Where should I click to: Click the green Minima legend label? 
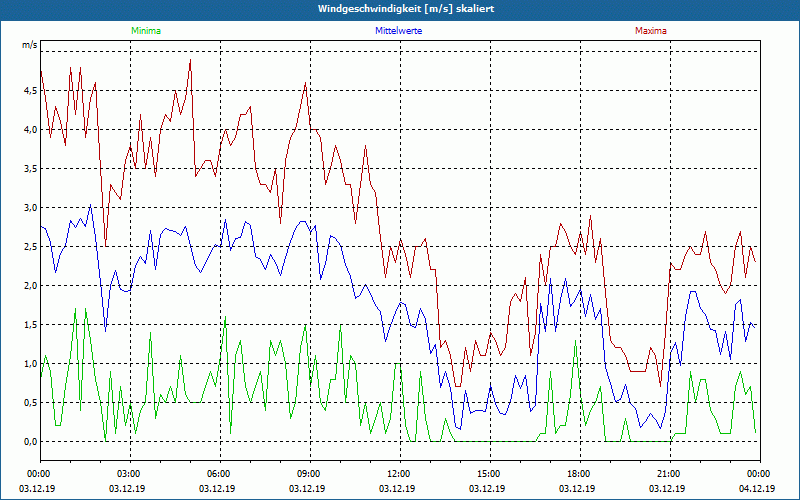click(146, 31)
